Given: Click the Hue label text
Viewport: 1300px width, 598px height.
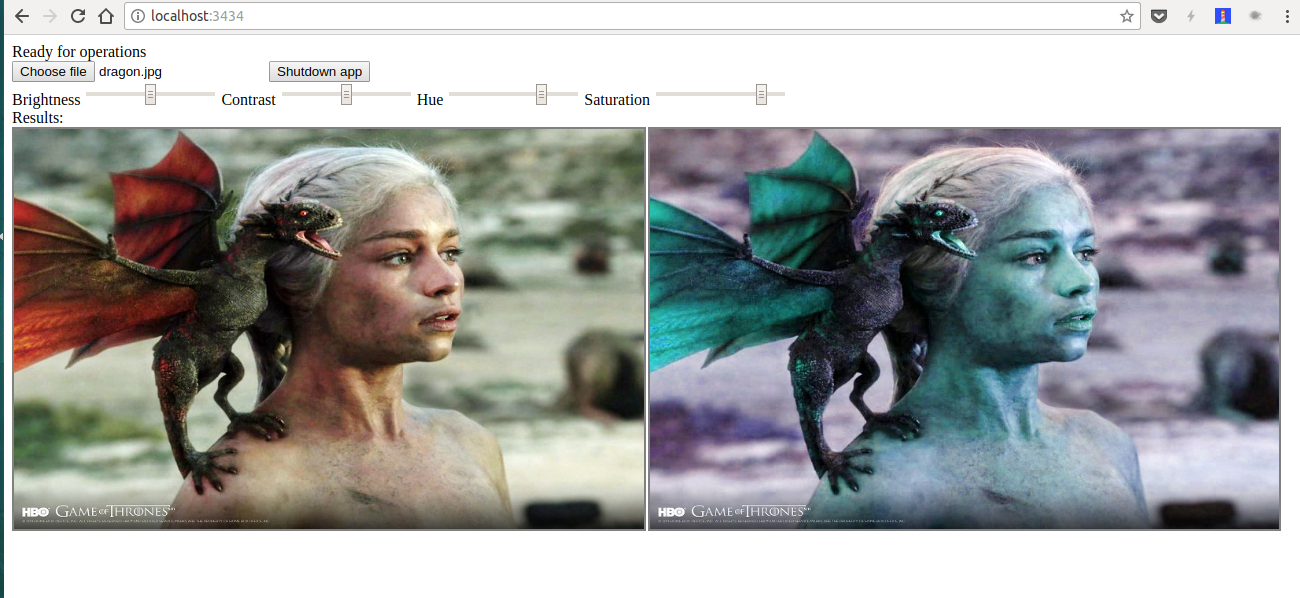Looking at the screenshot, I should [x=430, y=100].
